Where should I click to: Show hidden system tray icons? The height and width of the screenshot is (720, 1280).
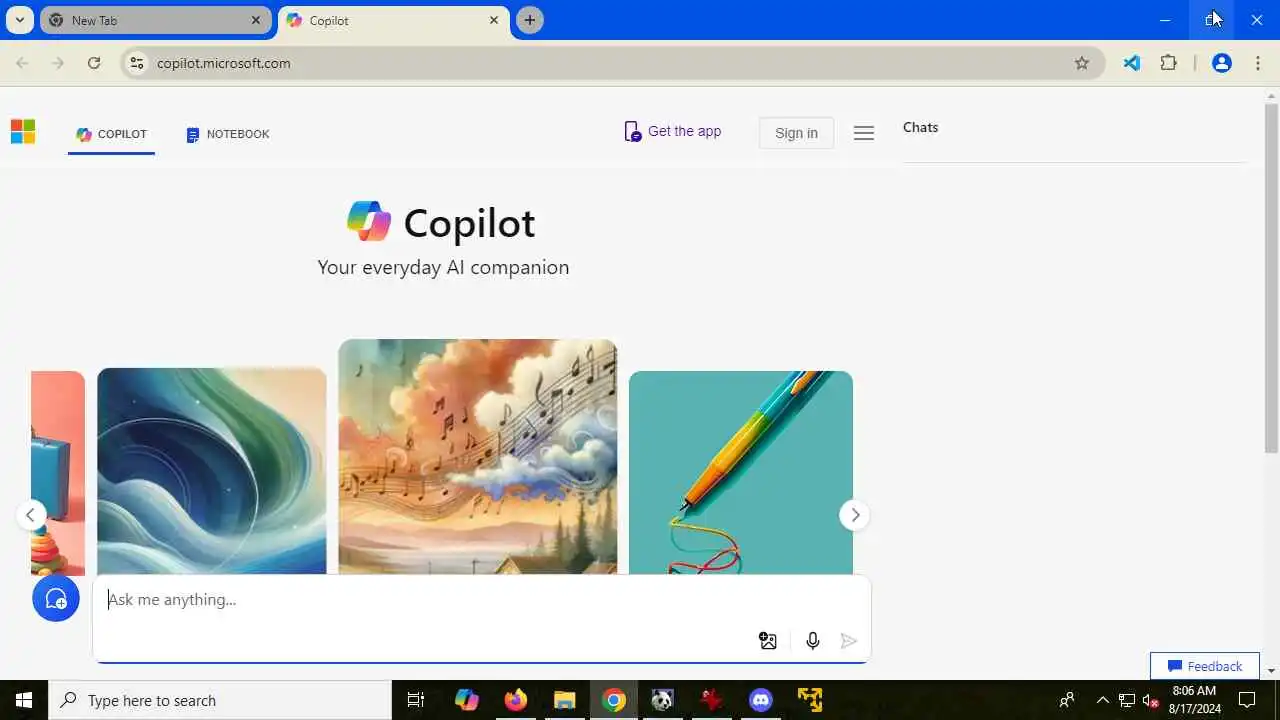point(1102,700)
